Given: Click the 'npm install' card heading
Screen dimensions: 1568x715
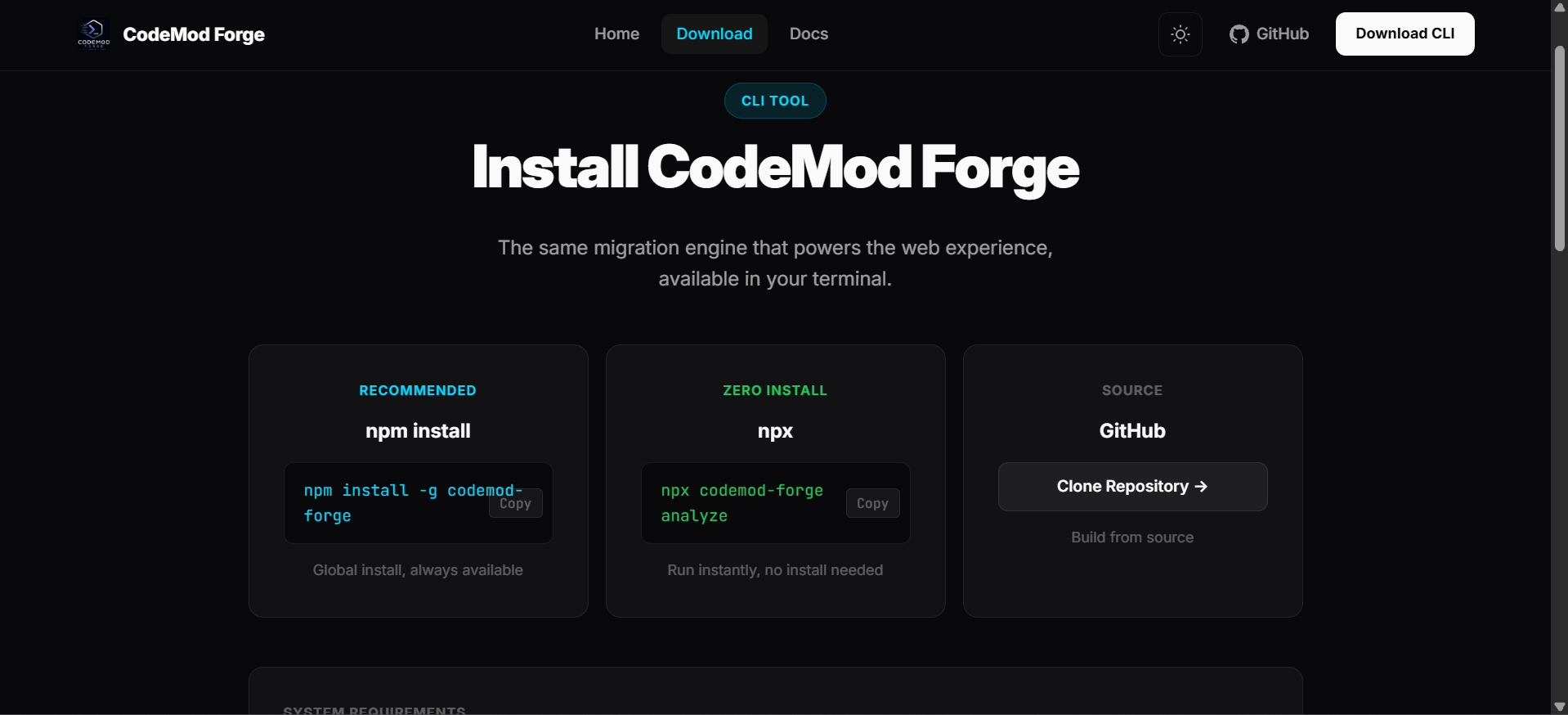Looking at the screenshot, I should (x=418, y=431).
